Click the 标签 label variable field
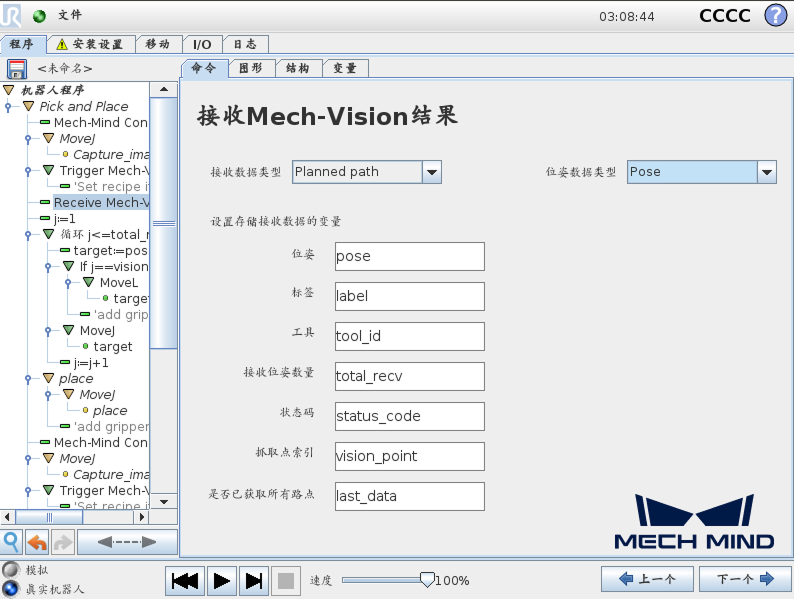This screenshot has width=794, height=599. [410, 296]
